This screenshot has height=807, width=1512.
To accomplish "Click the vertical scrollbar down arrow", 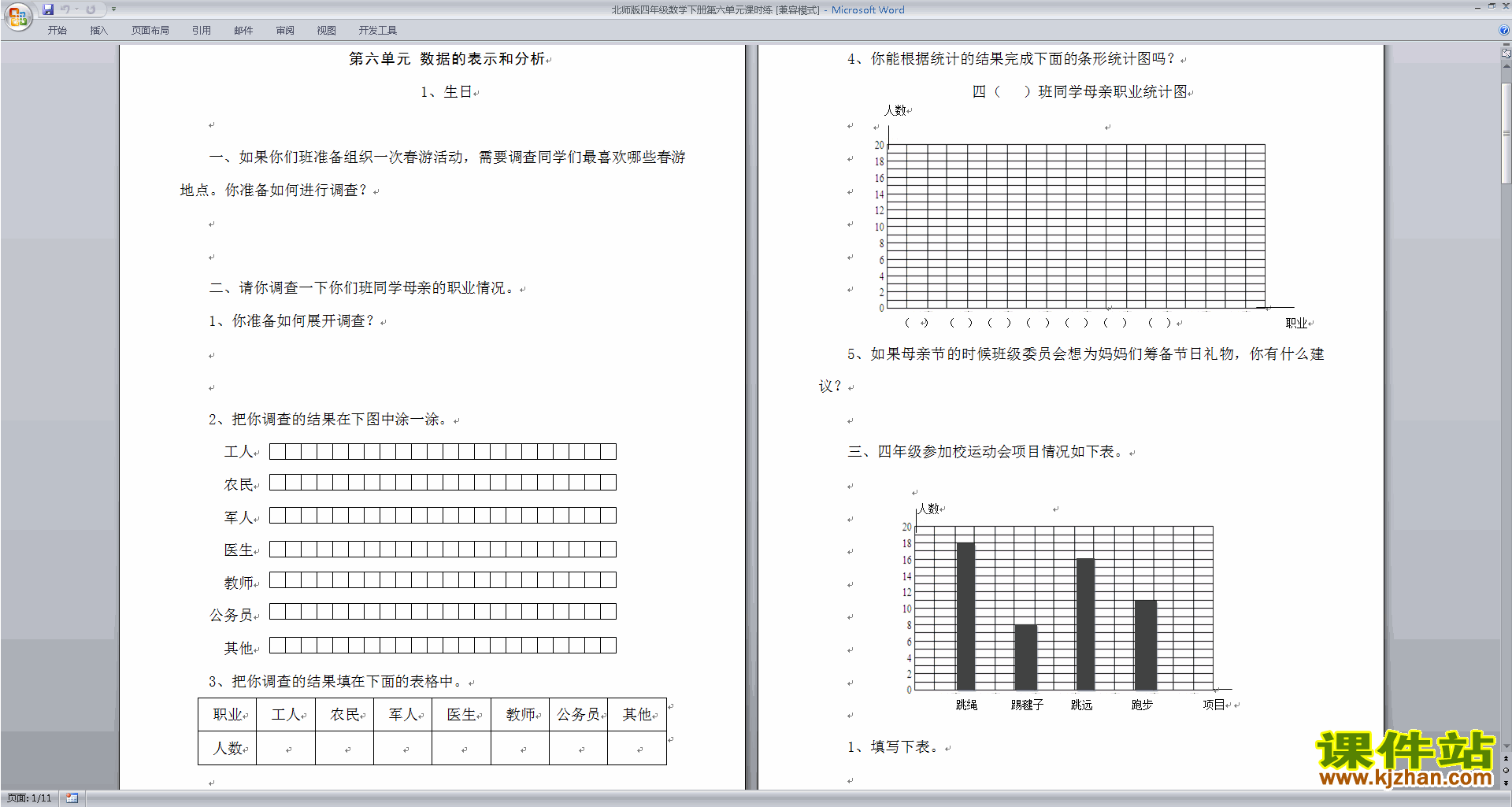I will pyautogui.click(x=1506, y=746).
